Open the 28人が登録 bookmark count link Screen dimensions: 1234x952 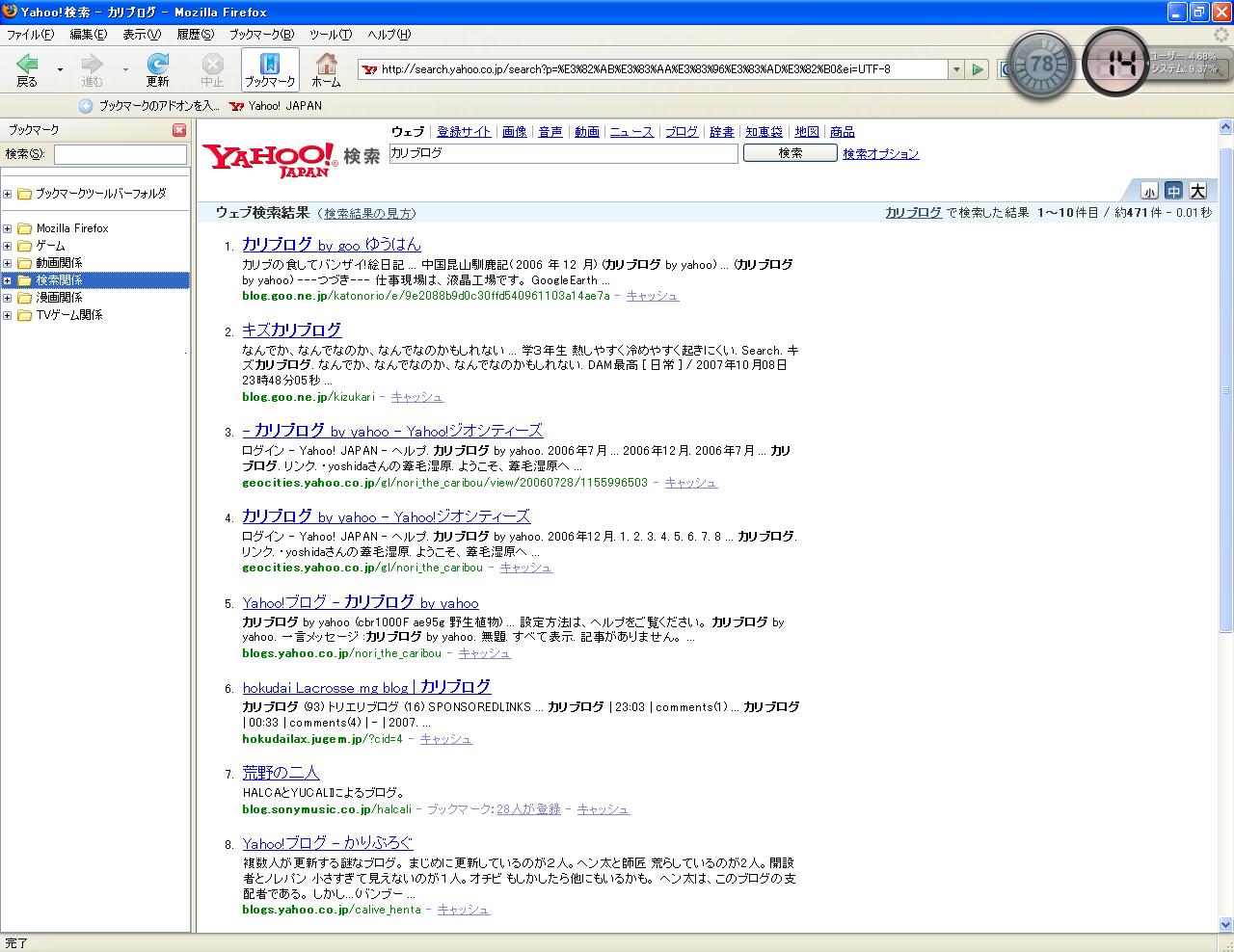(528, 809)
